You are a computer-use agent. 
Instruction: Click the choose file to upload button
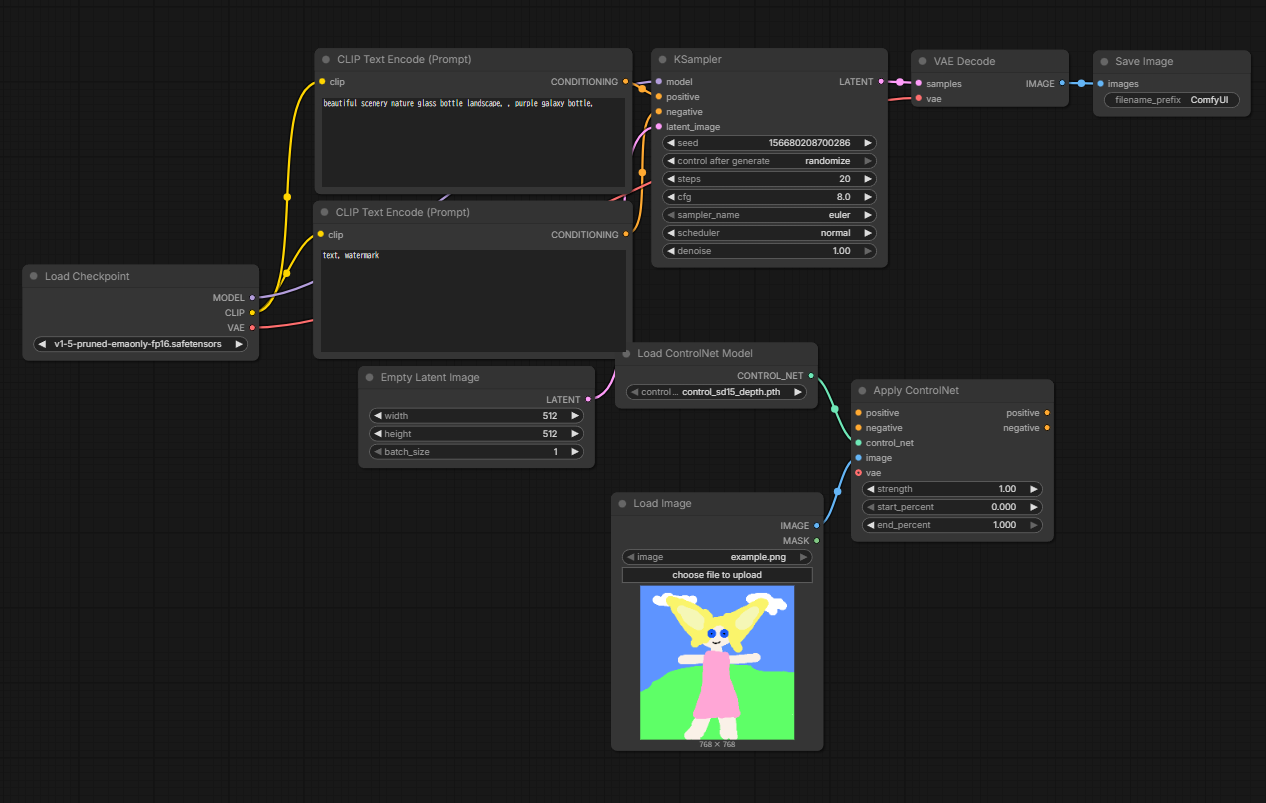click(717, 575)
